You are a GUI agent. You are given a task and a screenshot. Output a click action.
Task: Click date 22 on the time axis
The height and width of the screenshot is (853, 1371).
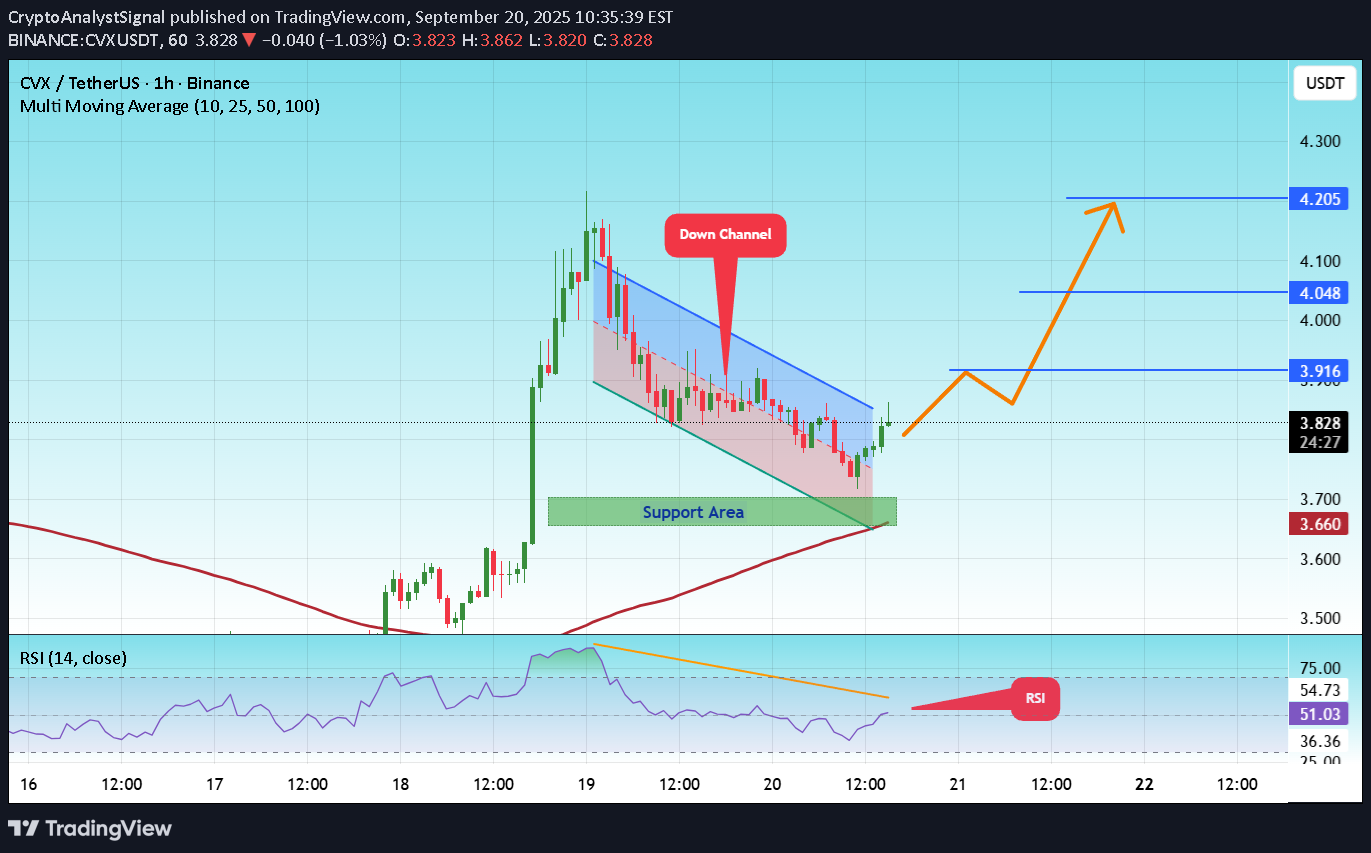[x=1145, y=784]
